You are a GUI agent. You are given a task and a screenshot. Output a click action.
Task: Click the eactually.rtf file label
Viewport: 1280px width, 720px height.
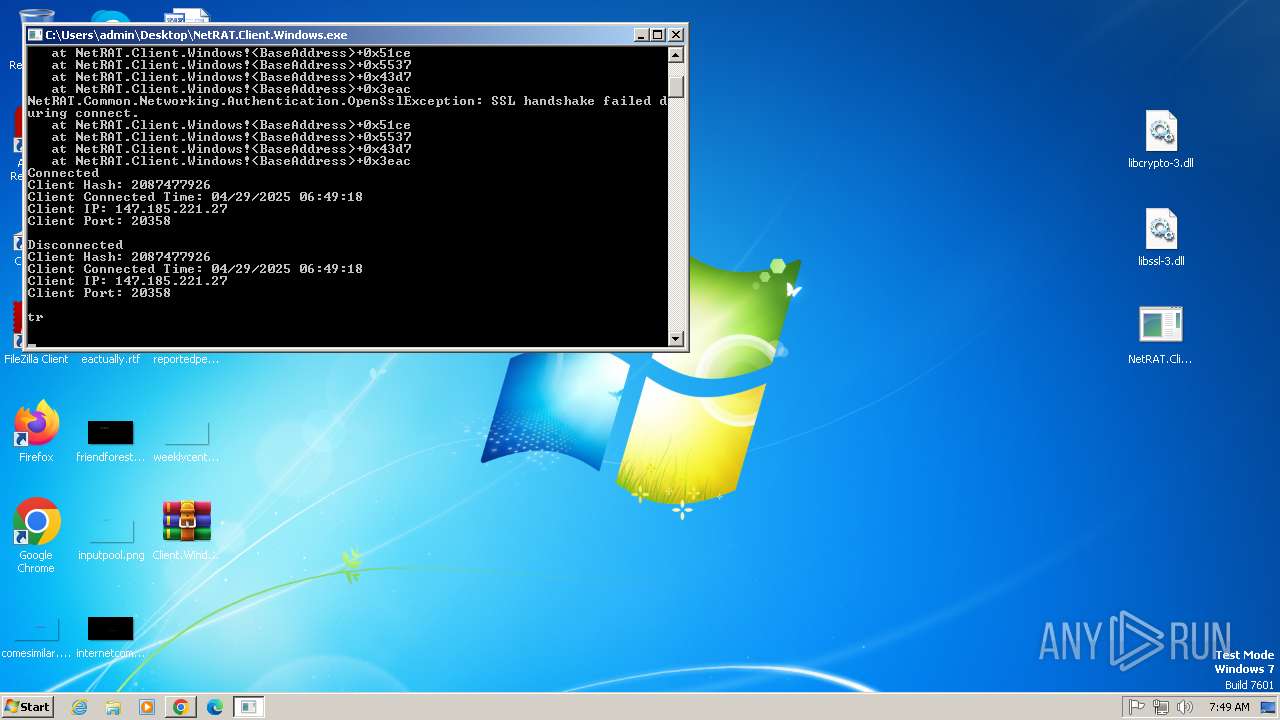pos(110,359)
